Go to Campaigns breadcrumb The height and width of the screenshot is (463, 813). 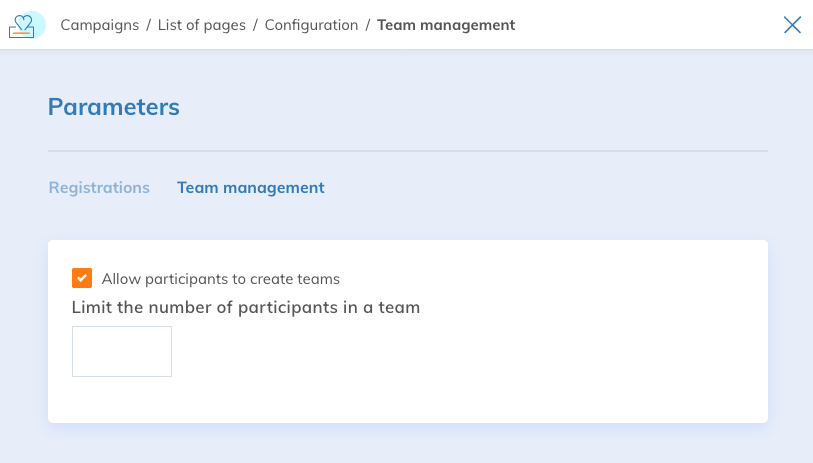100,25
